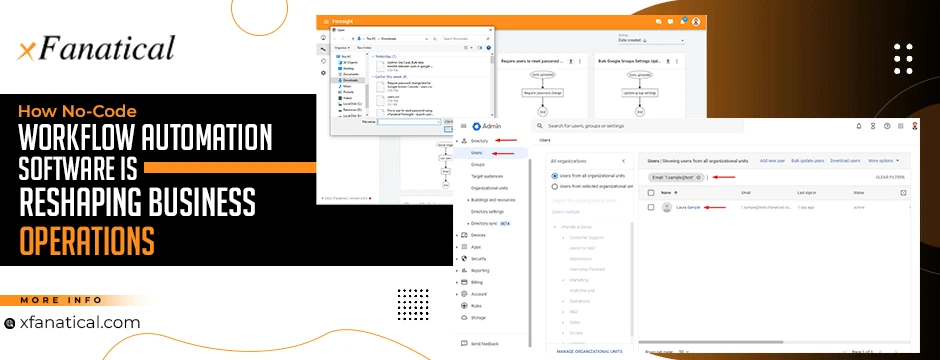This screenshot has height=360, width=940.
Task: Click the Organize menu in Open dialog
Action: pos(342,47)
